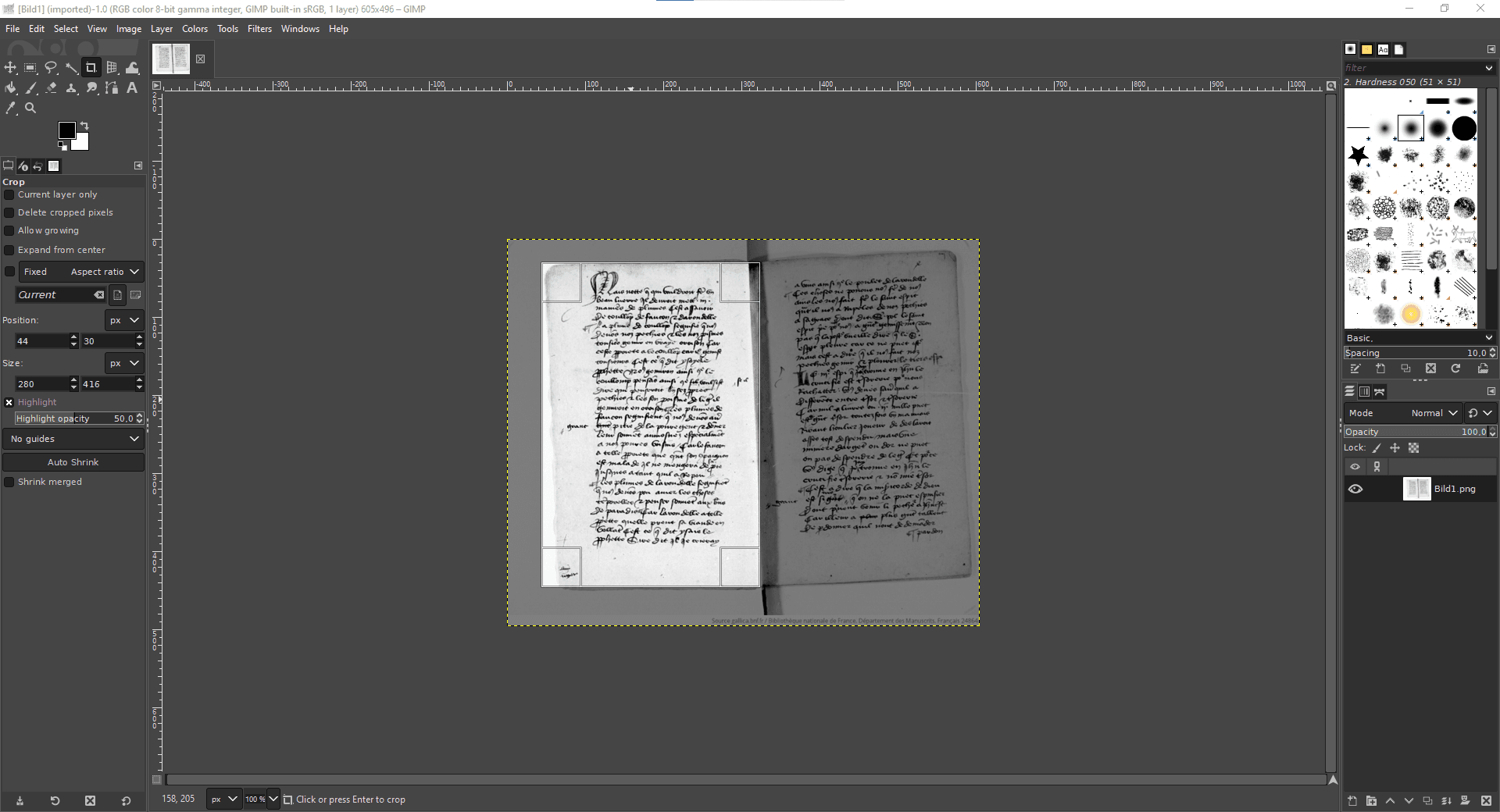Choose the Fuzzy Select tool
1500x812 pixels.
pos(72,68)
